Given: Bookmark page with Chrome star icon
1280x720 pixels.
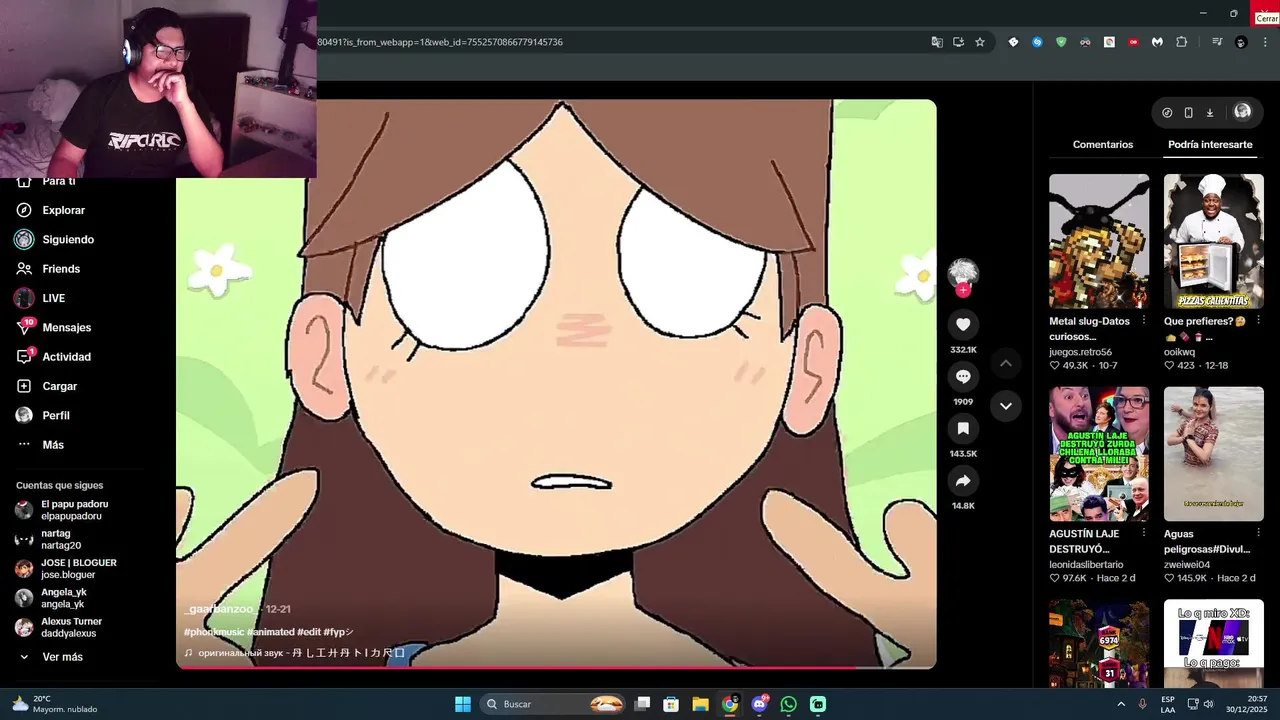Looking at the screenshot, I should (980, 42).
